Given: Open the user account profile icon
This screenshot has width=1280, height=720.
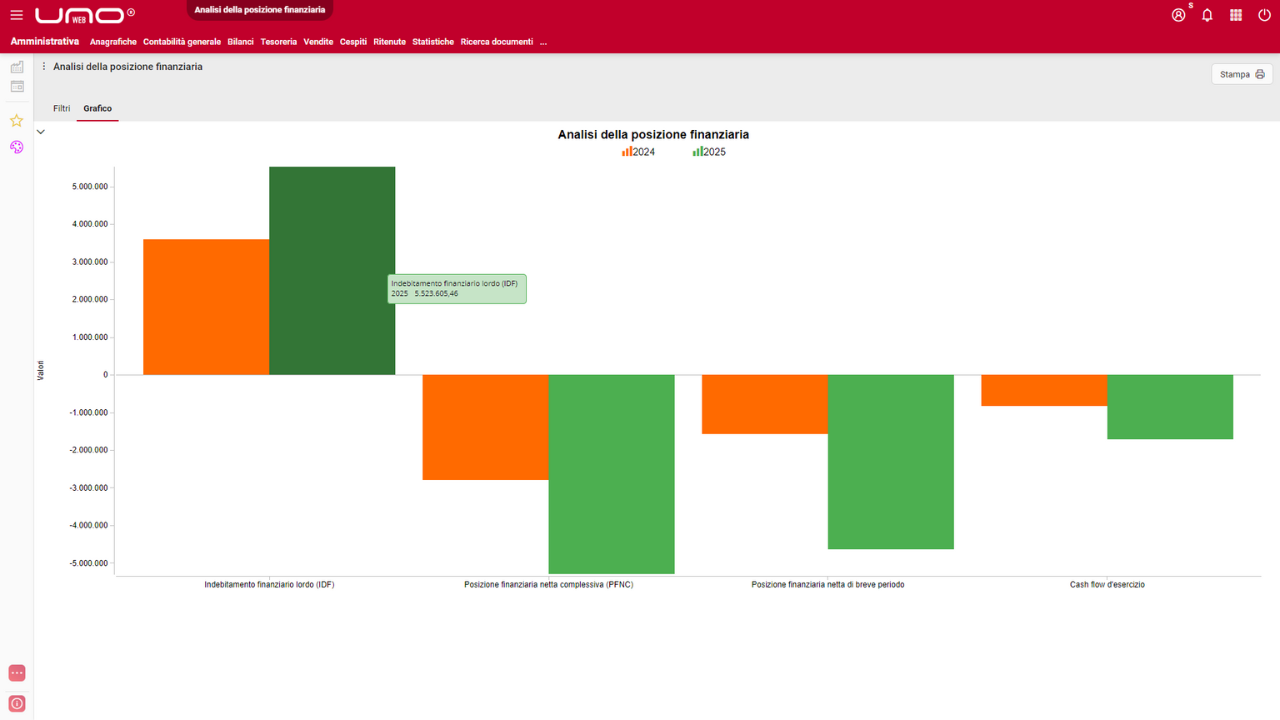Looking at the screenshot, I should [1179, 15].
